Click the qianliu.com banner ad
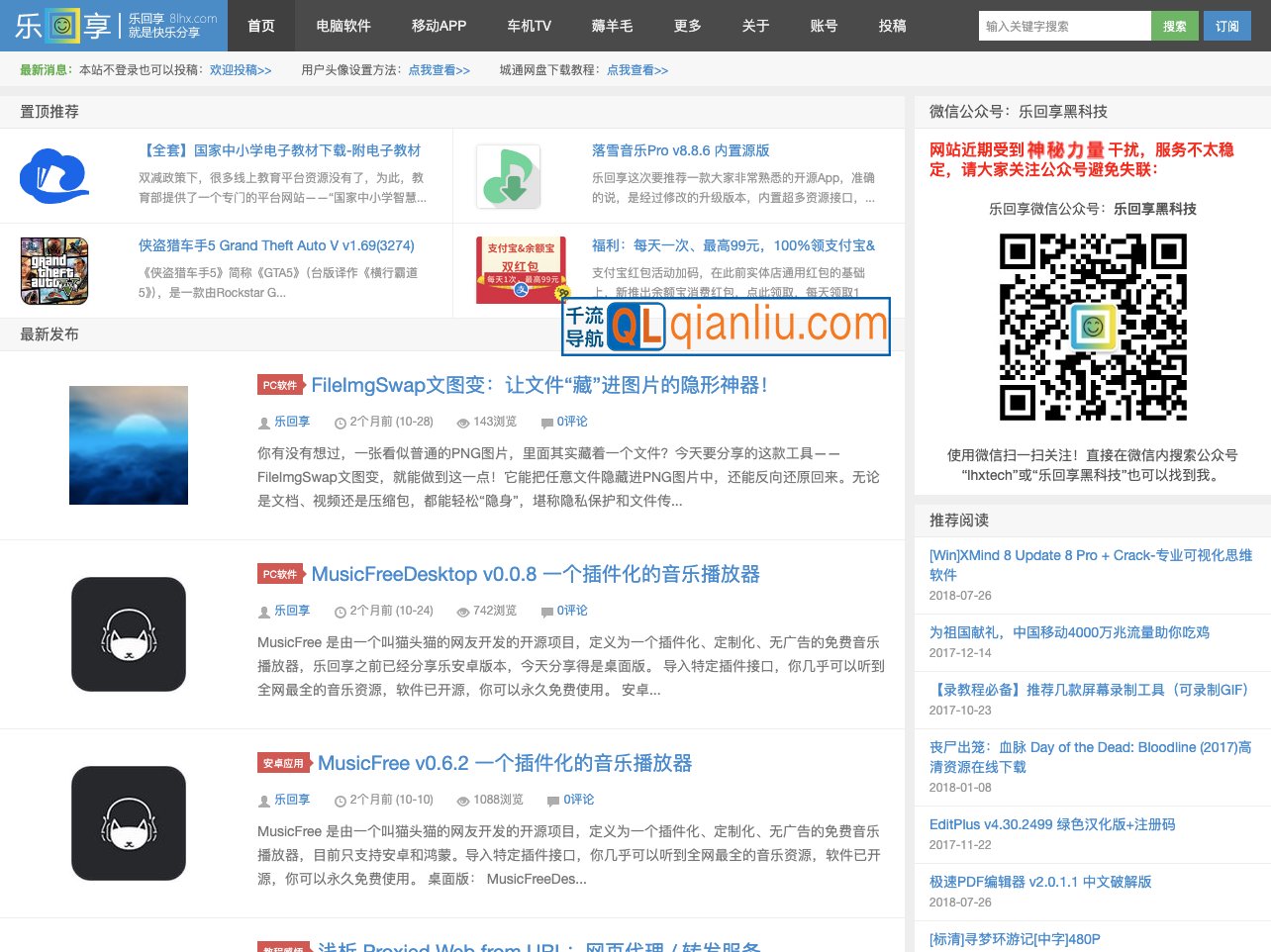The image size is (1271, 952). pos(726,327)
